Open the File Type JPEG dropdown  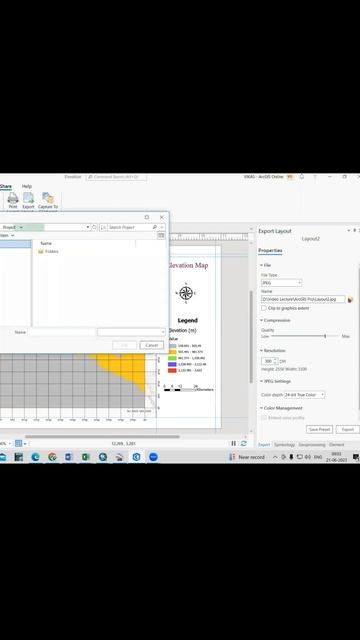pyautogui.click(x=282, y=283)
